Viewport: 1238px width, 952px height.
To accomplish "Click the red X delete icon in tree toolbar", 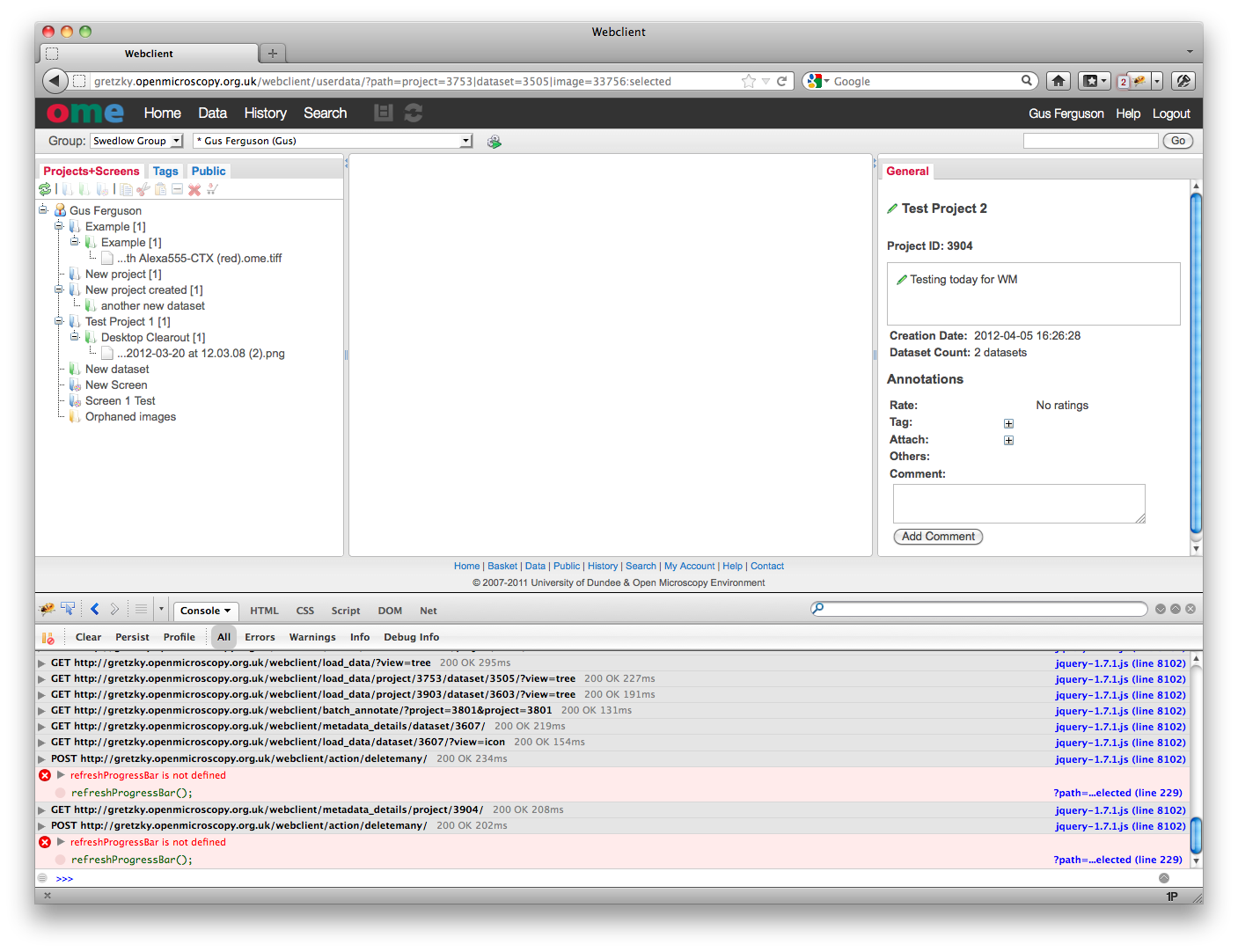I will coord(194,190).
